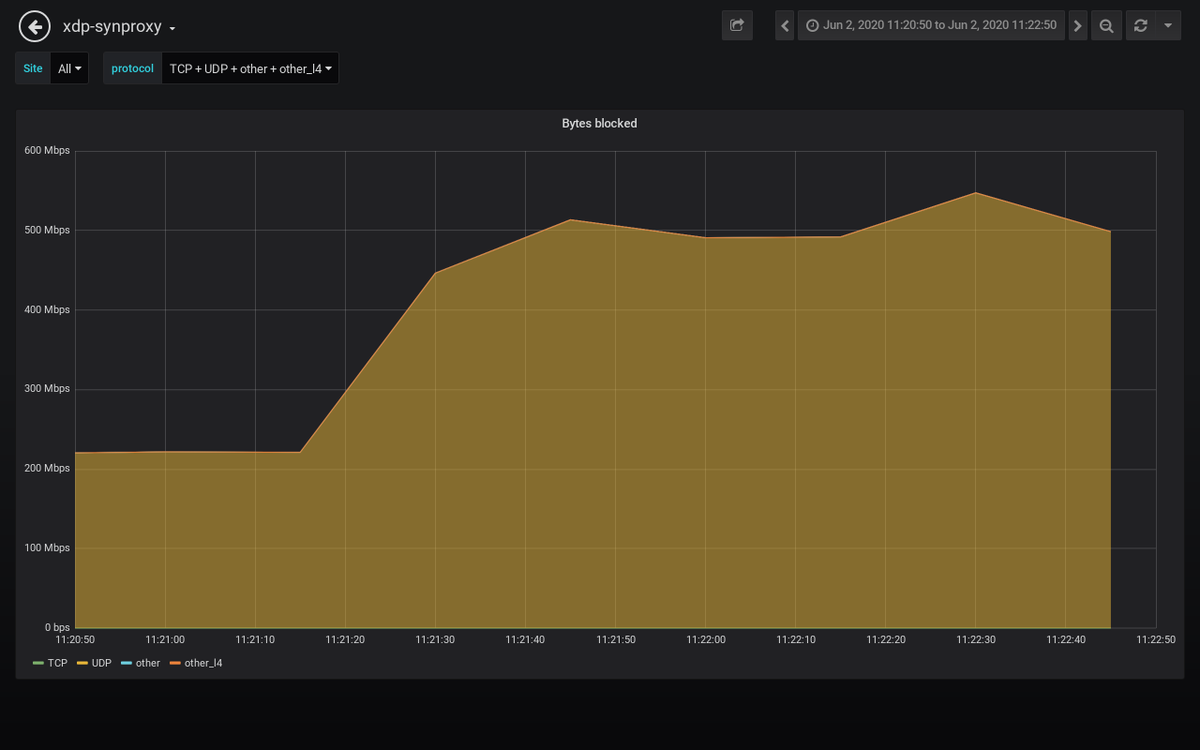The height and width of the screenshot is (750, 1200).
Task: Click the other_l4 orange color swatch in legend
Action: 174,663
